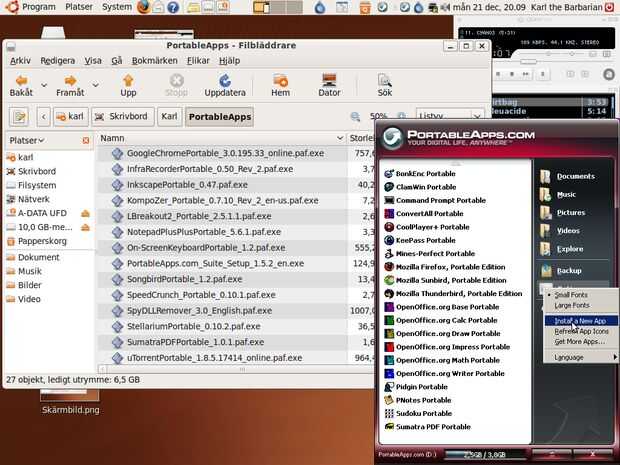Choose Install a New App

(580, 321)
